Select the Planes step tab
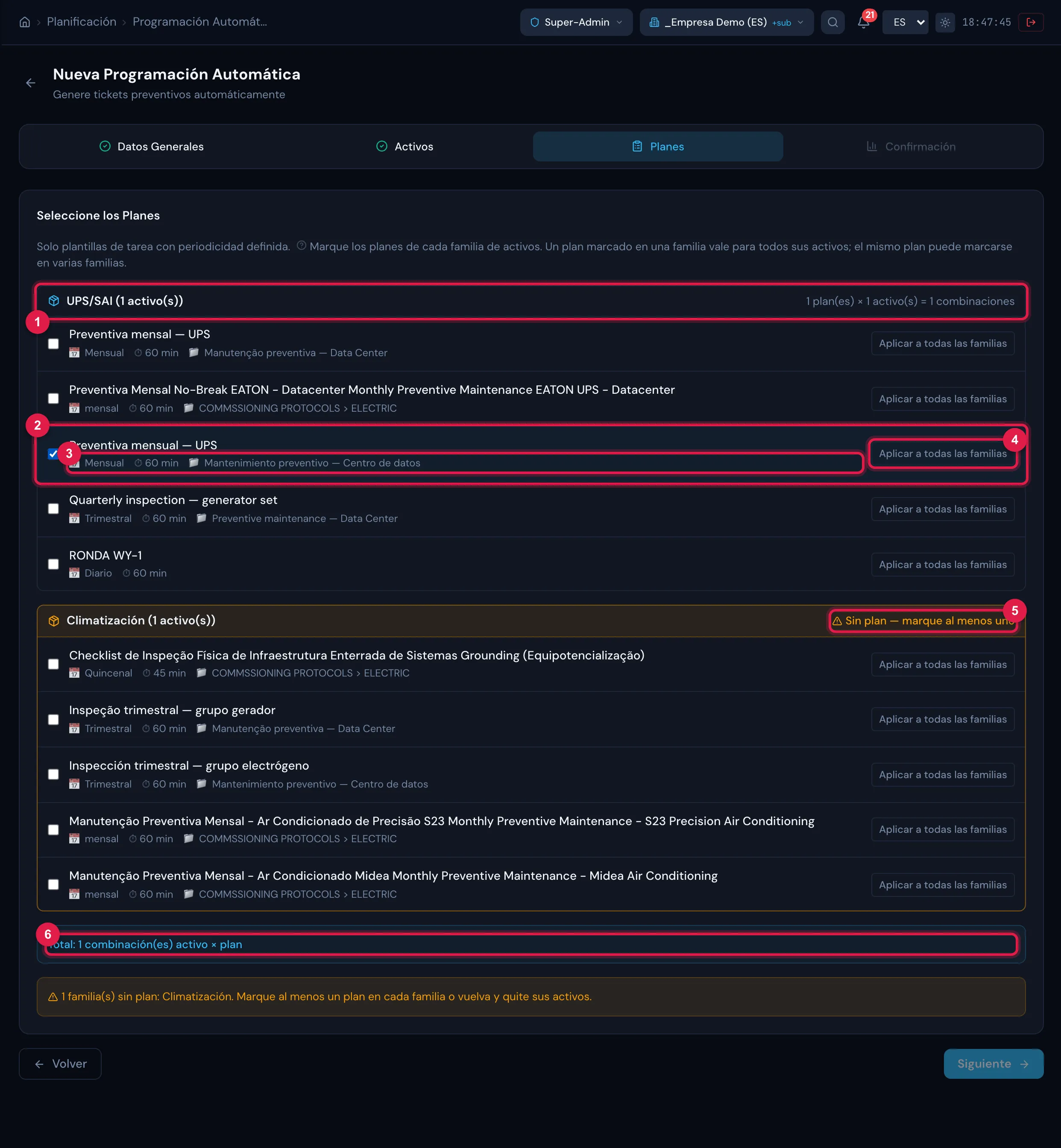The image size is (1061, 1148). [658, 146]
